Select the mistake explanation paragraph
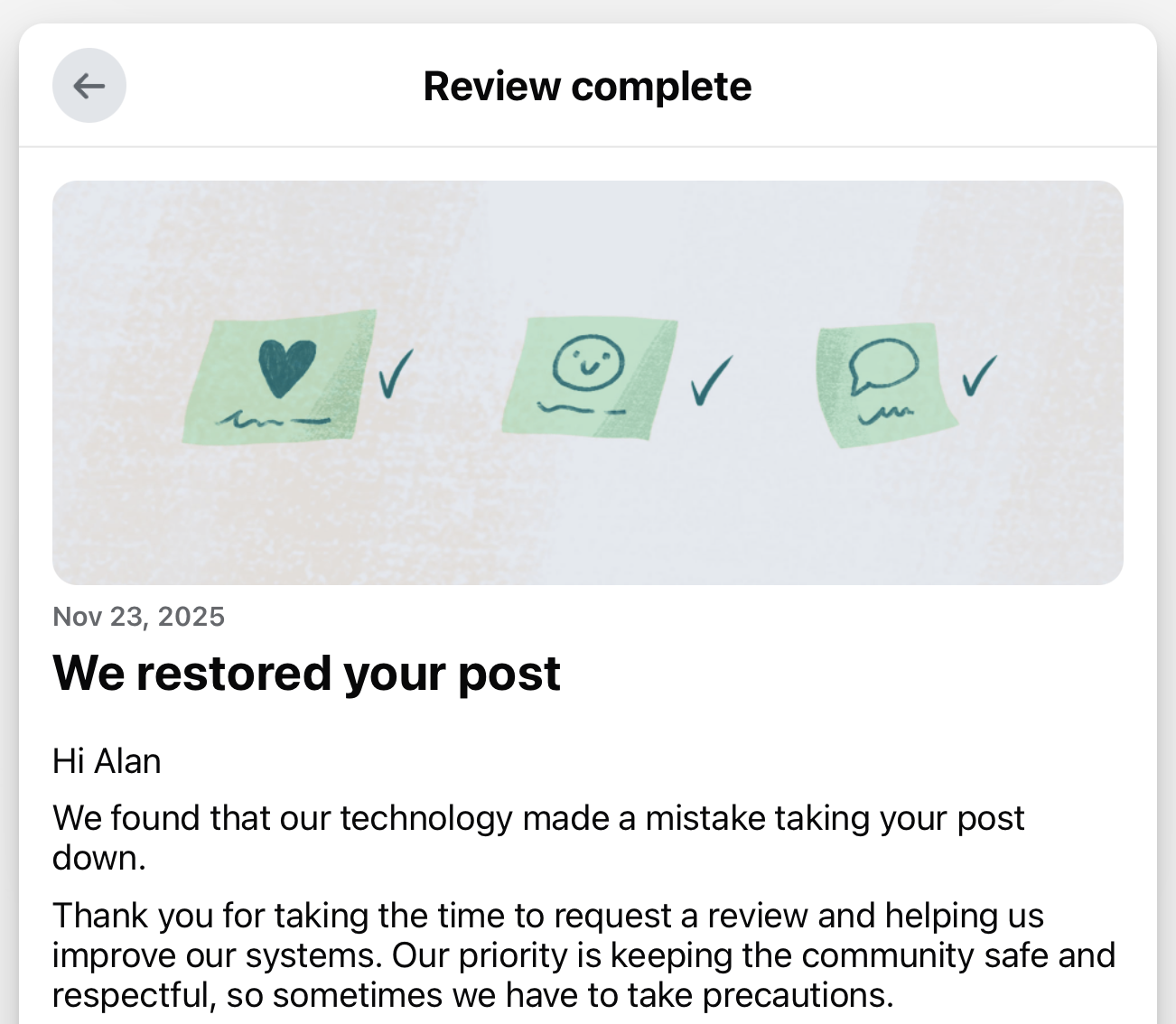This screenshot has height=1024, width=1176. 539,837
